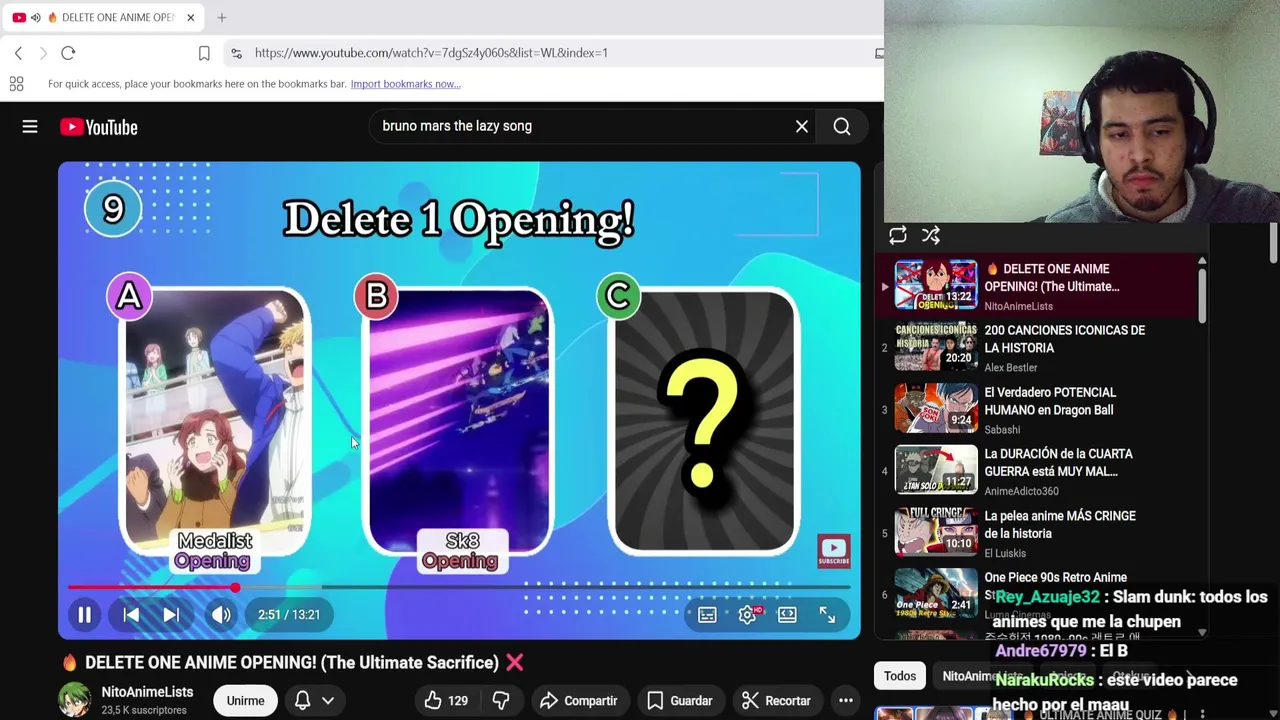Open more actions three-dot menu
1280x720 pixels.
click(845, 701)
